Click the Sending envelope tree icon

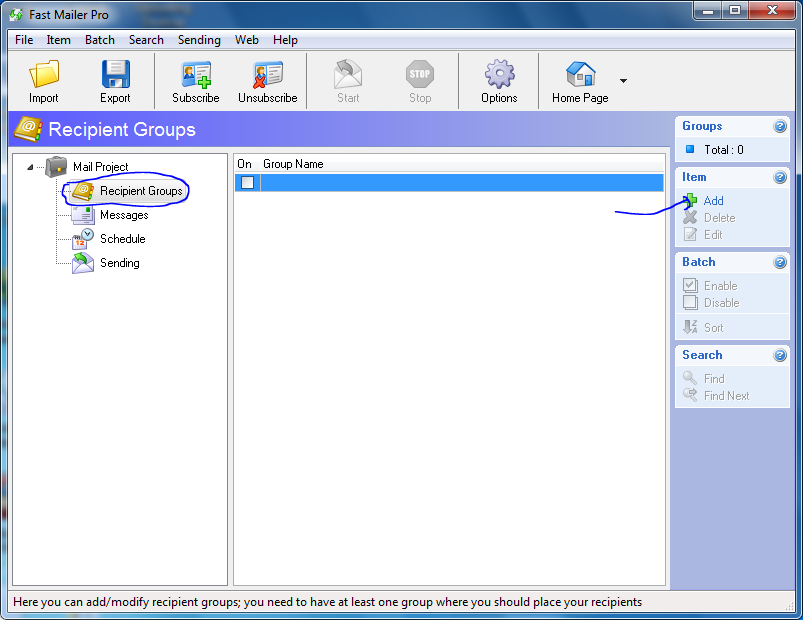point(83,263)
